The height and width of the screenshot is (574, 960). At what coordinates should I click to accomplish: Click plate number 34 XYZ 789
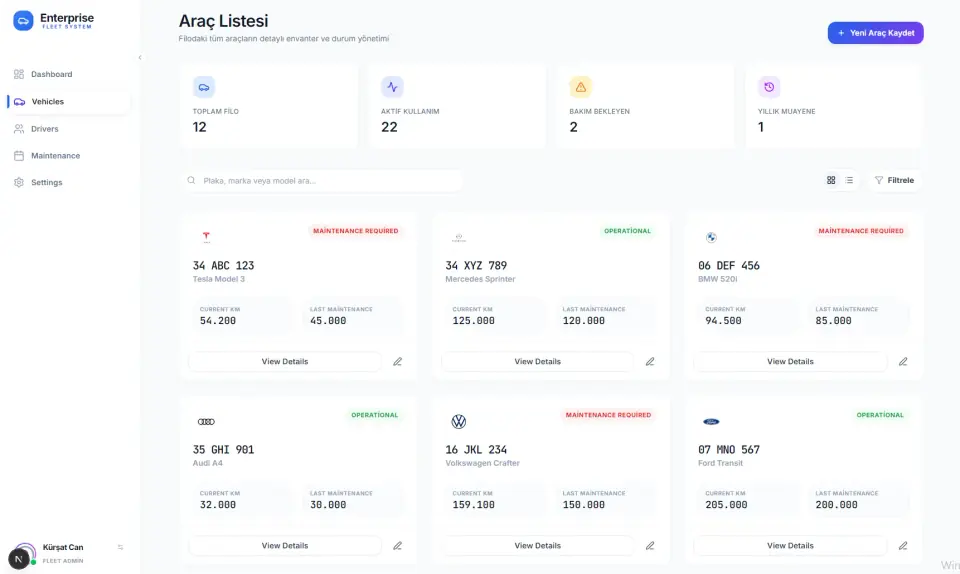[x=476, y=266]
